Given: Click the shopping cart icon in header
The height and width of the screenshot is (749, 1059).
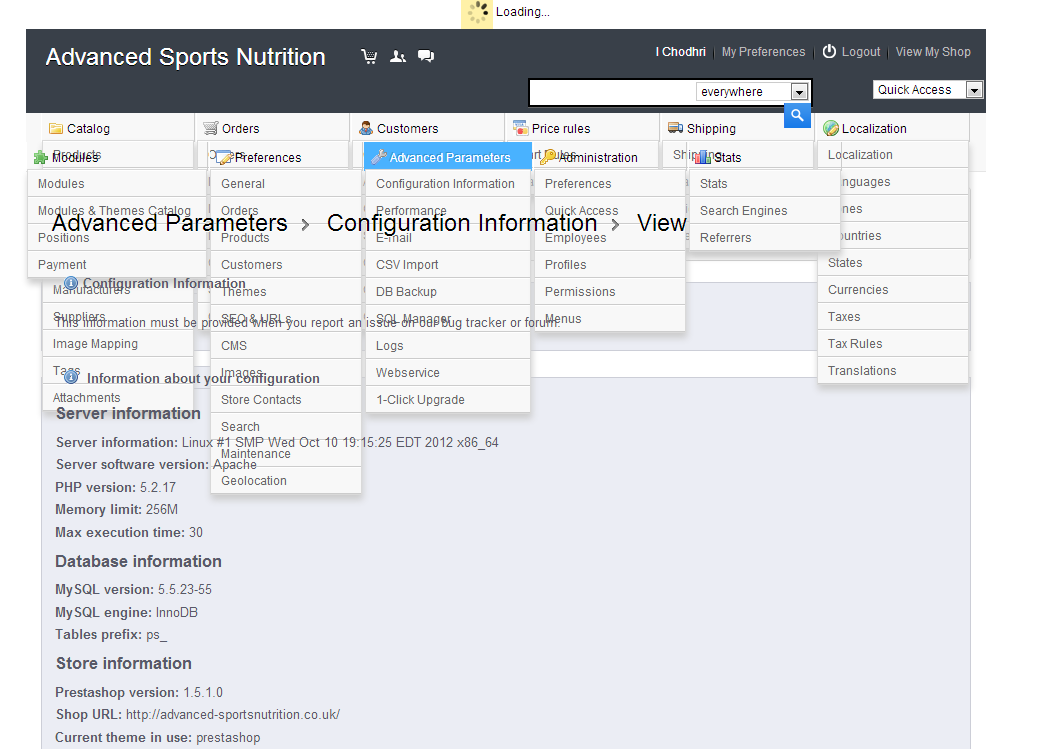Looking at the screenshot, I should click(369, 56).
